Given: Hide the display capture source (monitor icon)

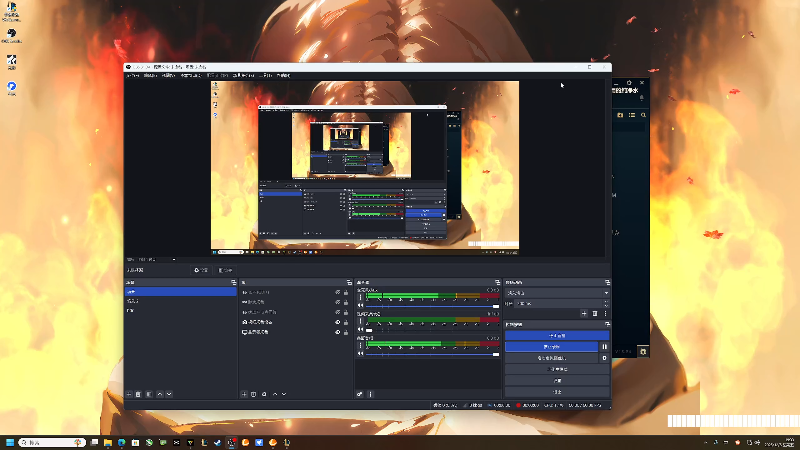Looking at the screenshot, I should pyautogui.click(x=337, y=332).
